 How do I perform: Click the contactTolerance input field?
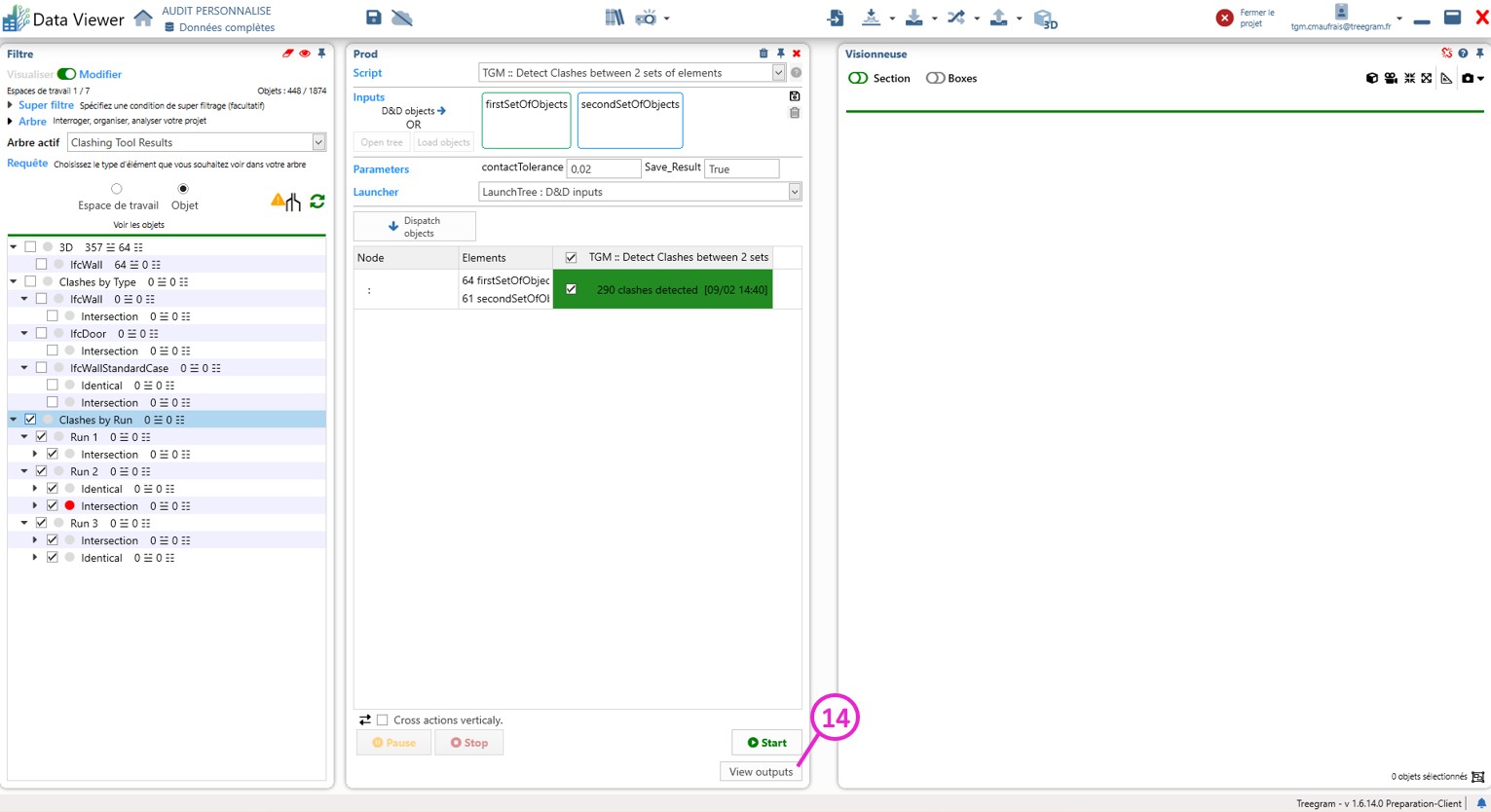(x=603, y=169)
